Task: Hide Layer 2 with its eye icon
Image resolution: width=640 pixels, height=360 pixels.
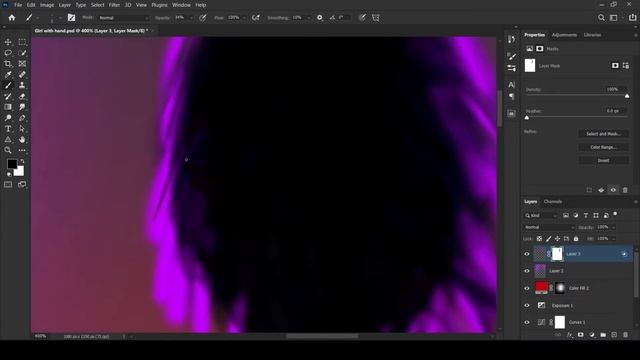Action: [x=527, y=271]
